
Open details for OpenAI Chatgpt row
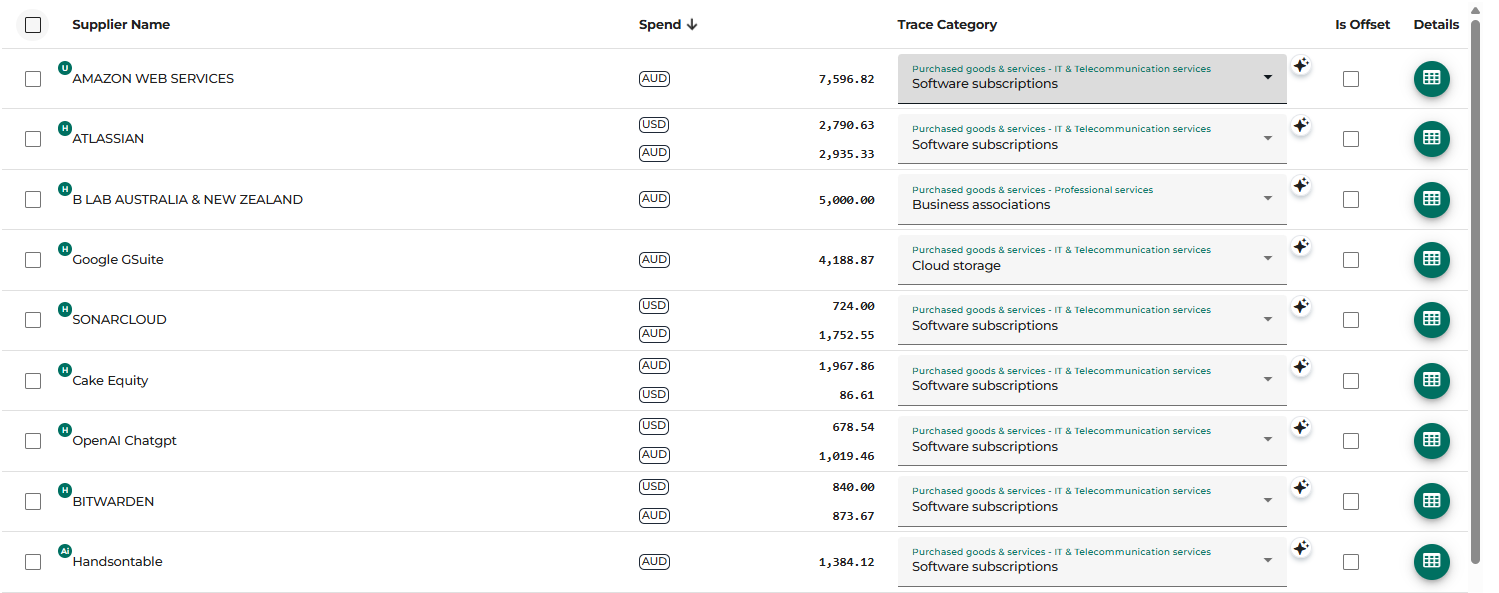tap(1431, 441)
